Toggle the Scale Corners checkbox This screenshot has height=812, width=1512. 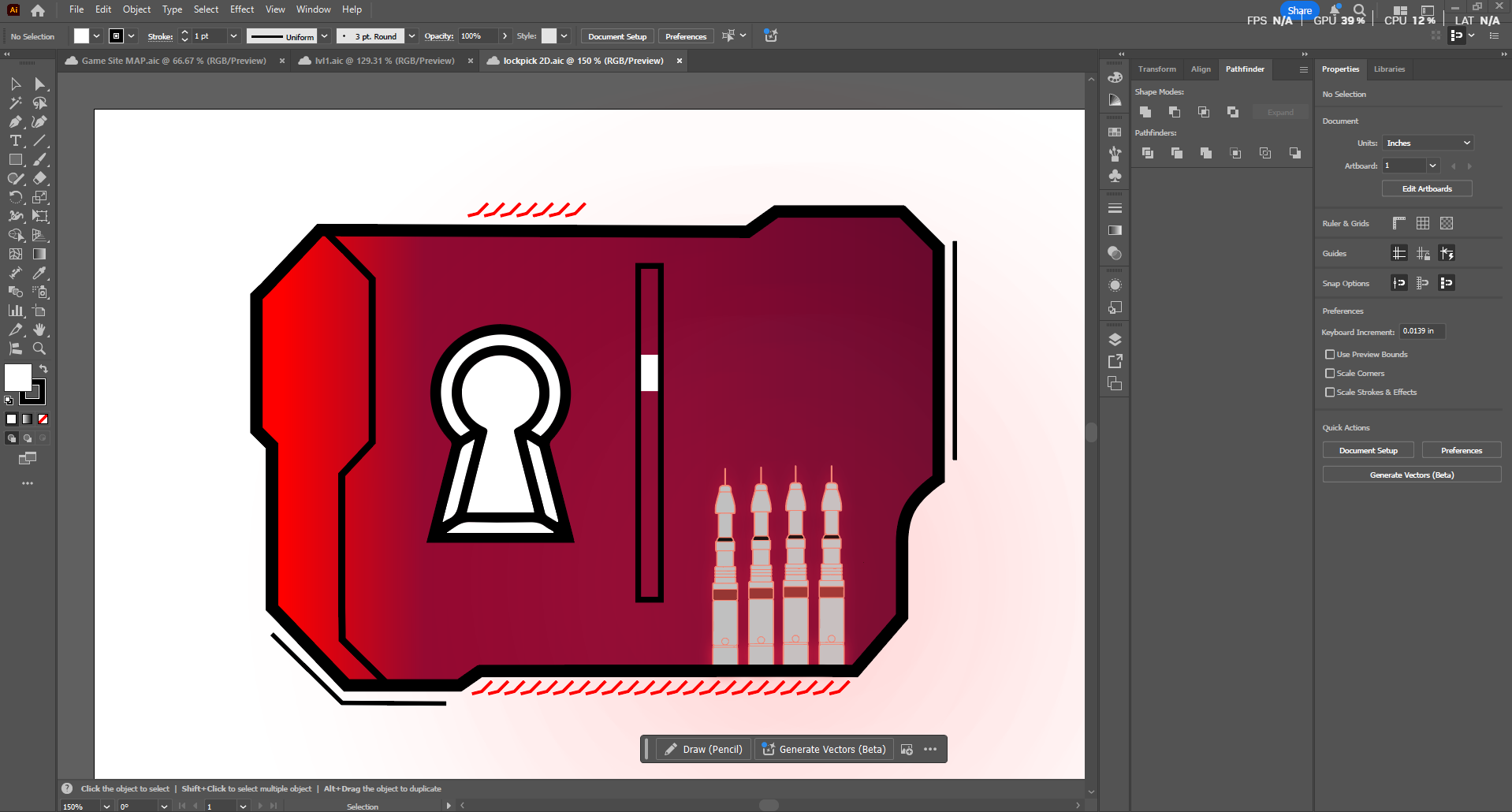(x=1330, y=374)
